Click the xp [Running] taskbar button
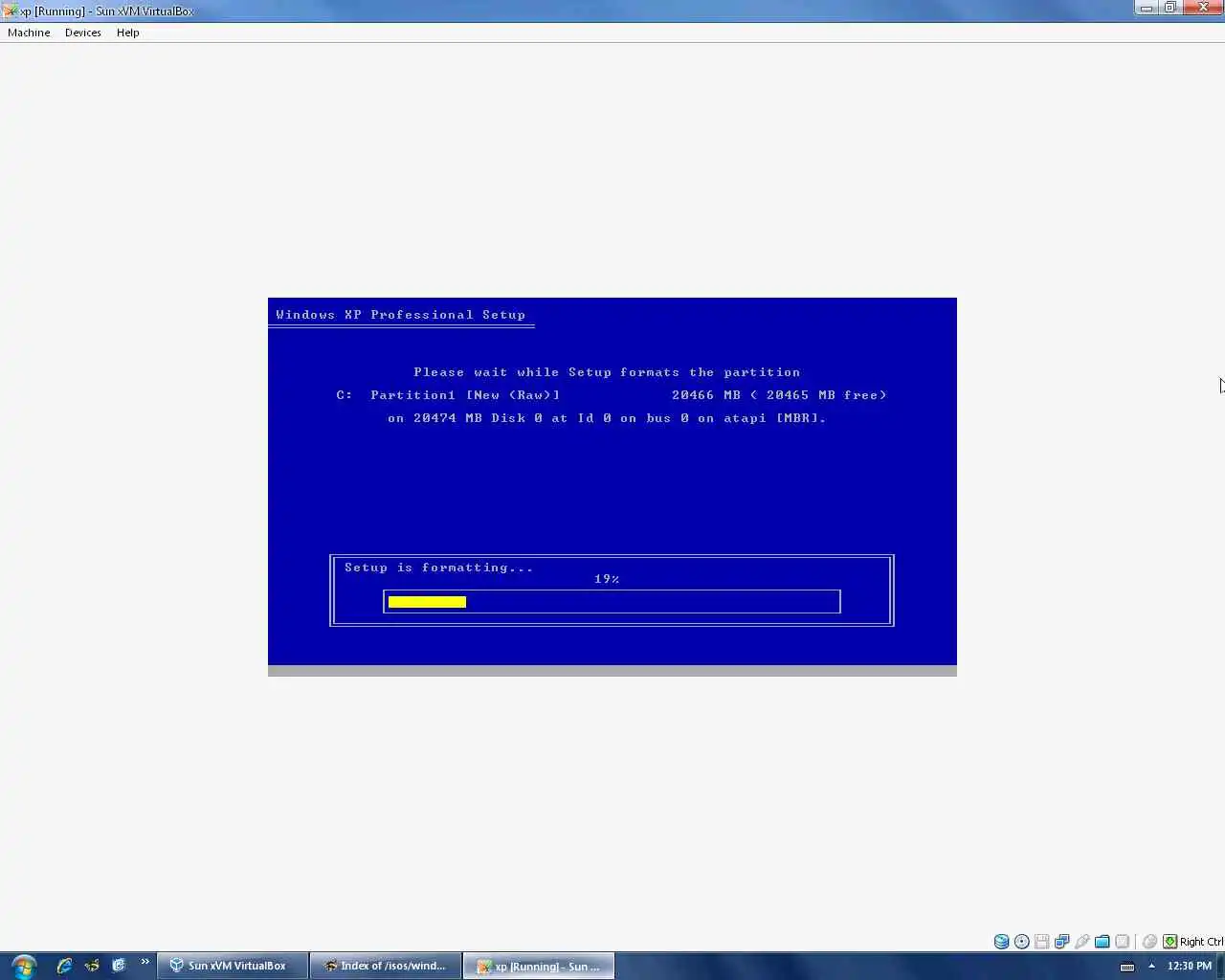 point(539,966)
